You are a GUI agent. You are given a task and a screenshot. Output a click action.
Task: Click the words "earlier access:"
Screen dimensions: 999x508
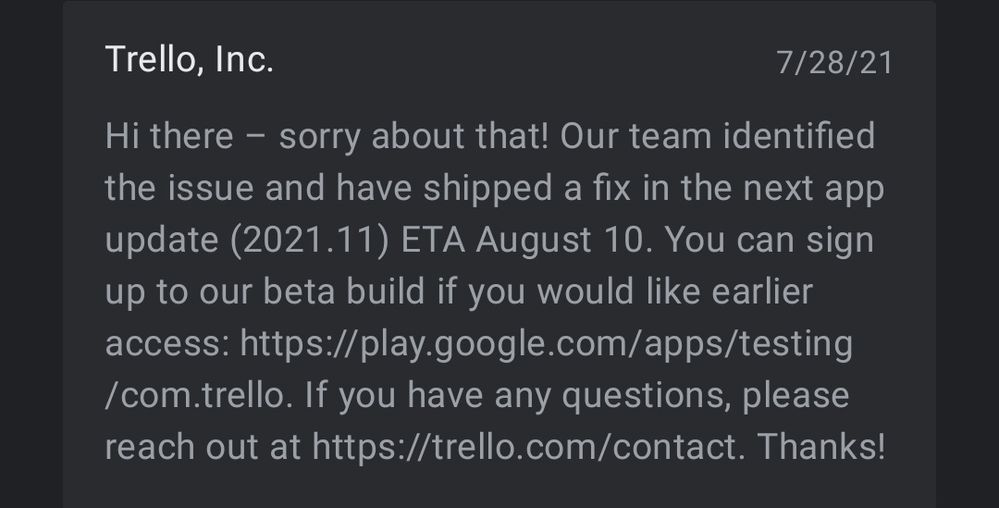tap(459, 317)
